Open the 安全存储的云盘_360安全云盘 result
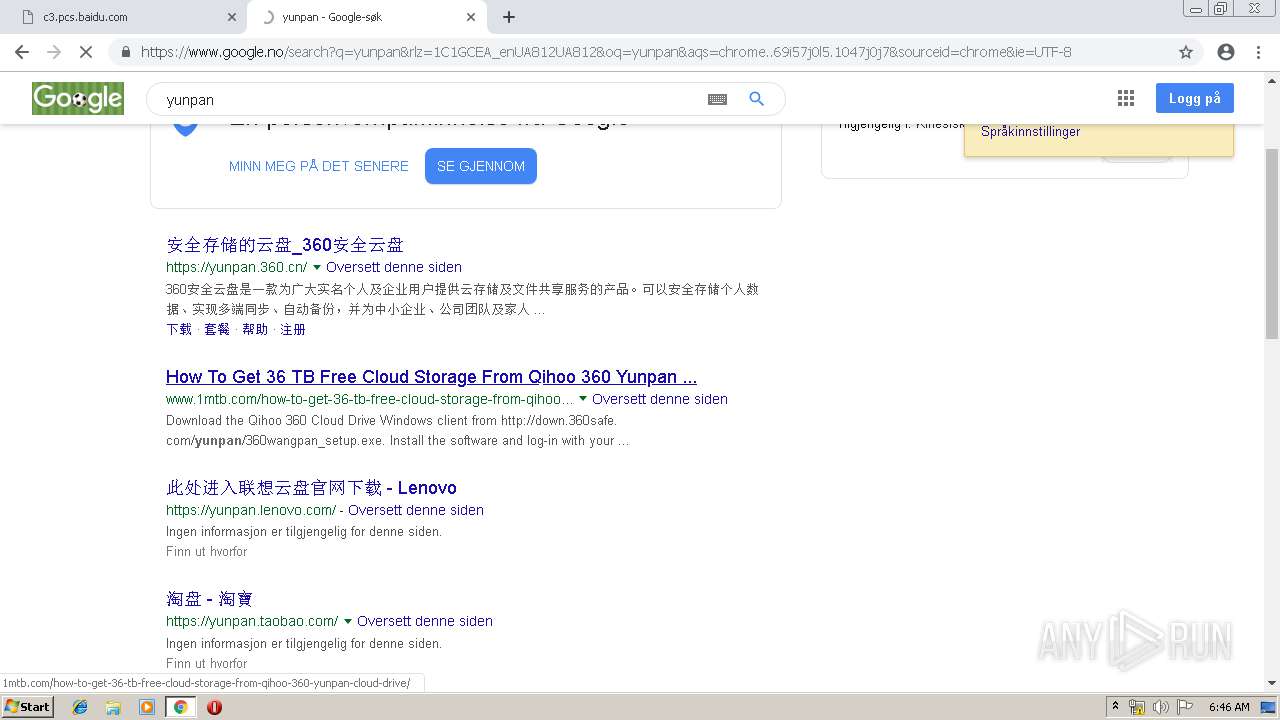Screen dimensions: 1280x720 (x=285, y=245)
